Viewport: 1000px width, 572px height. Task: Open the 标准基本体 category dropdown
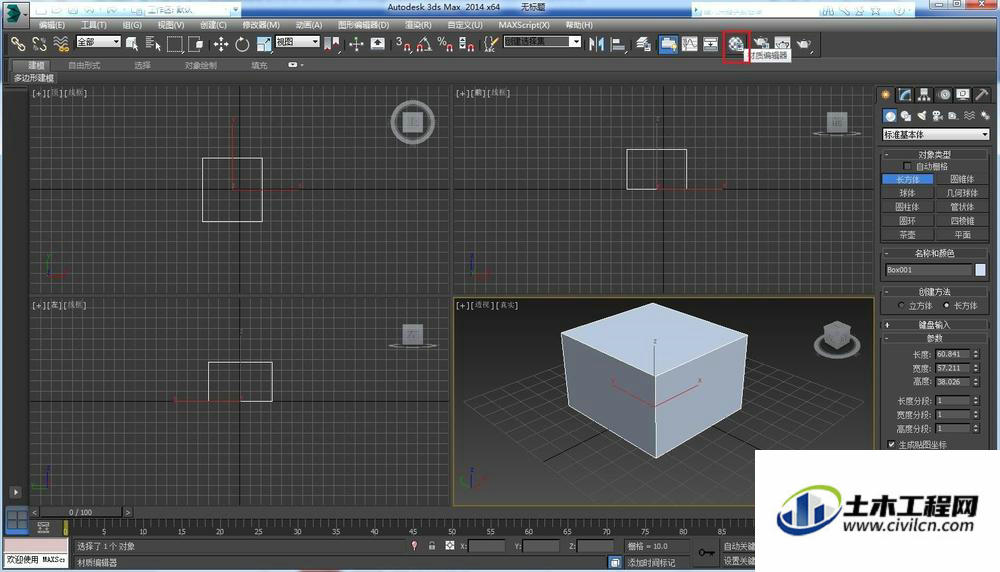(936, 135)
